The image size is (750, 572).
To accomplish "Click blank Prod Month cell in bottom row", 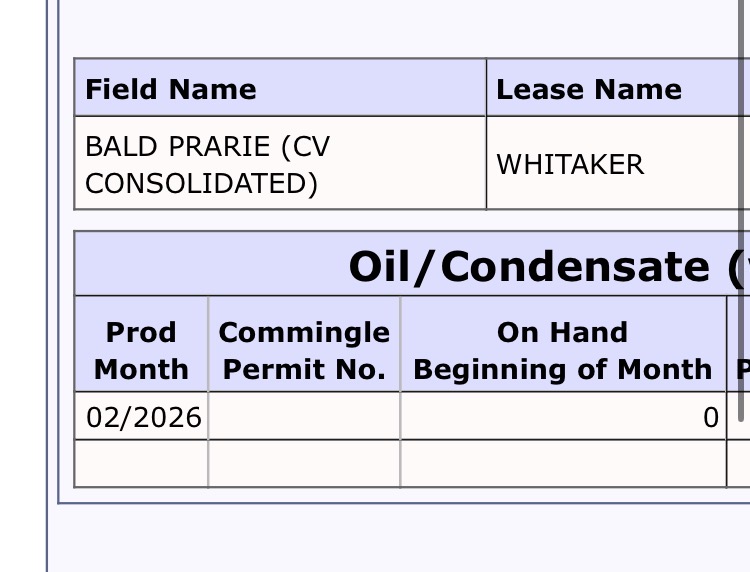I will pos(141,464).
